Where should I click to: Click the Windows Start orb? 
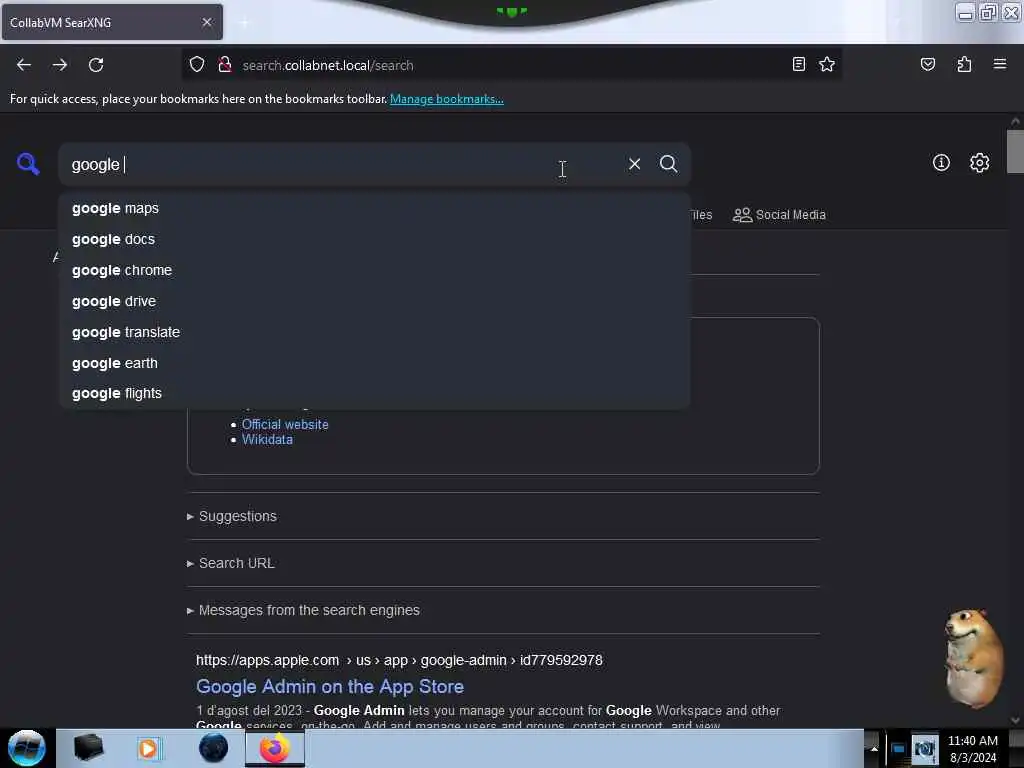click(27, 748)
